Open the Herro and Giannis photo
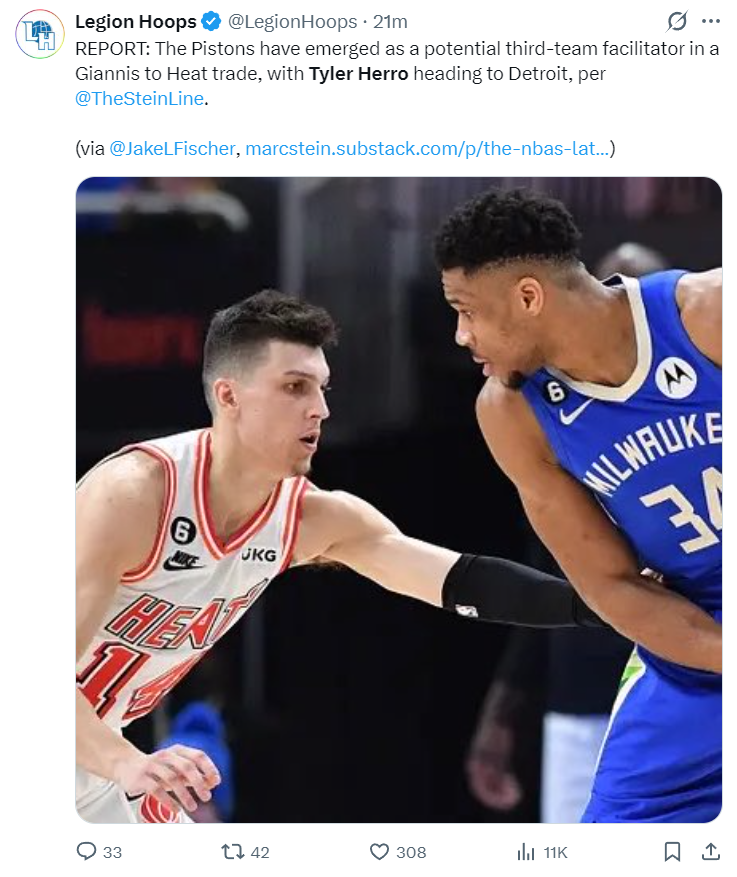 (399, 499)
